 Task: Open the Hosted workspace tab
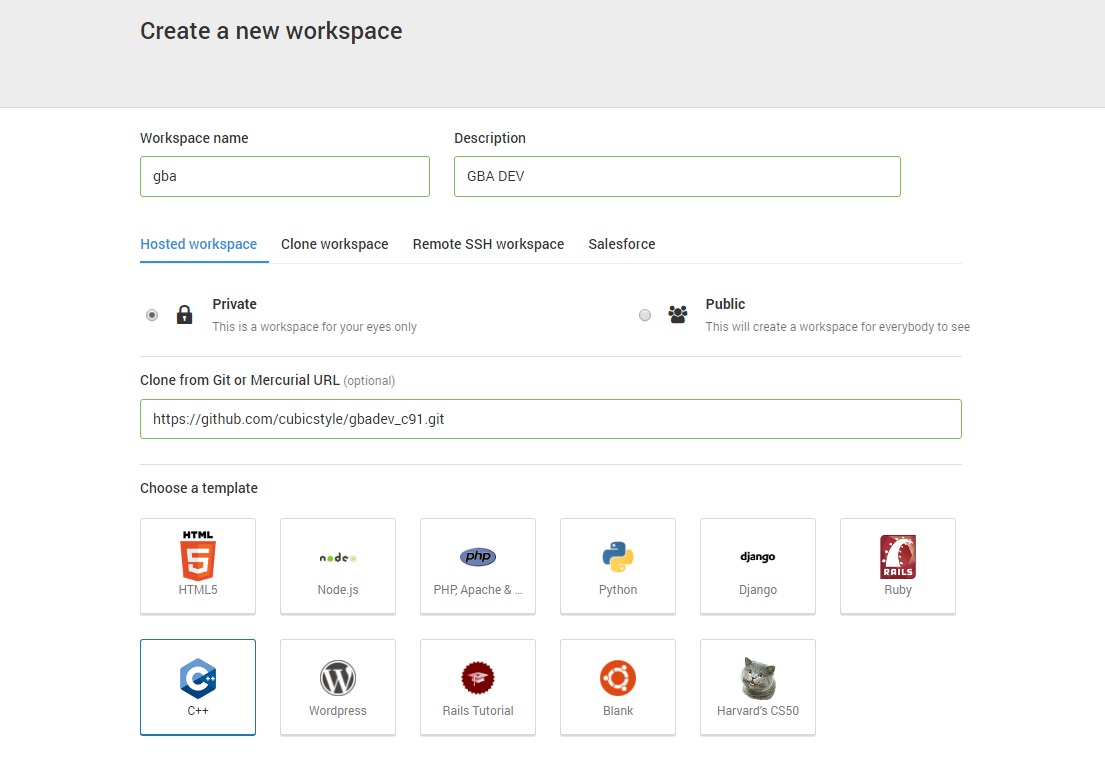pos(199,244)
